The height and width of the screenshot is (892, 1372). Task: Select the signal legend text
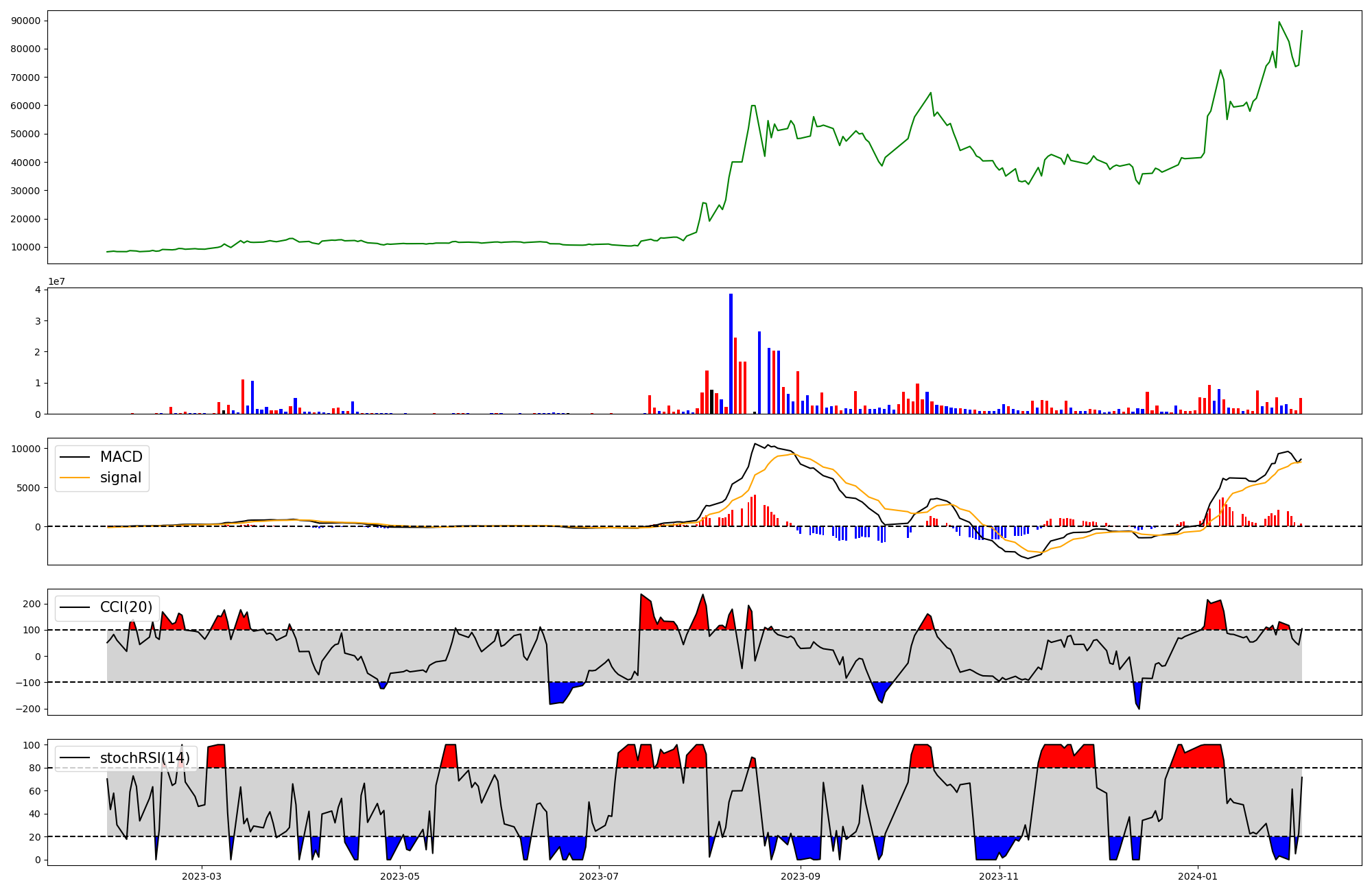pos(120,478)
